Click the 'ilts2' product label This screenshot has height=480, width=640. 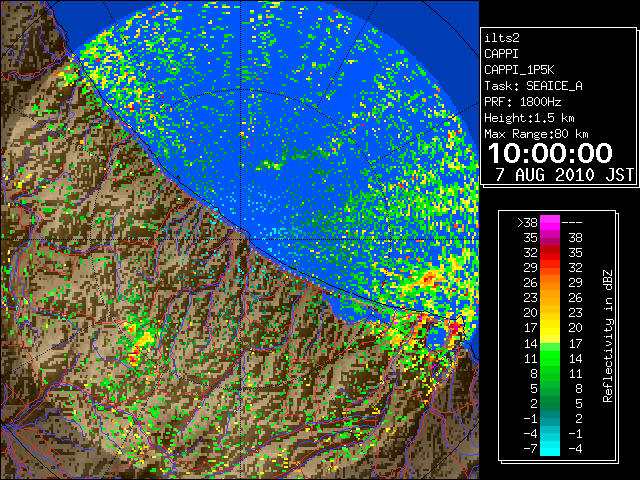point(502,38)
